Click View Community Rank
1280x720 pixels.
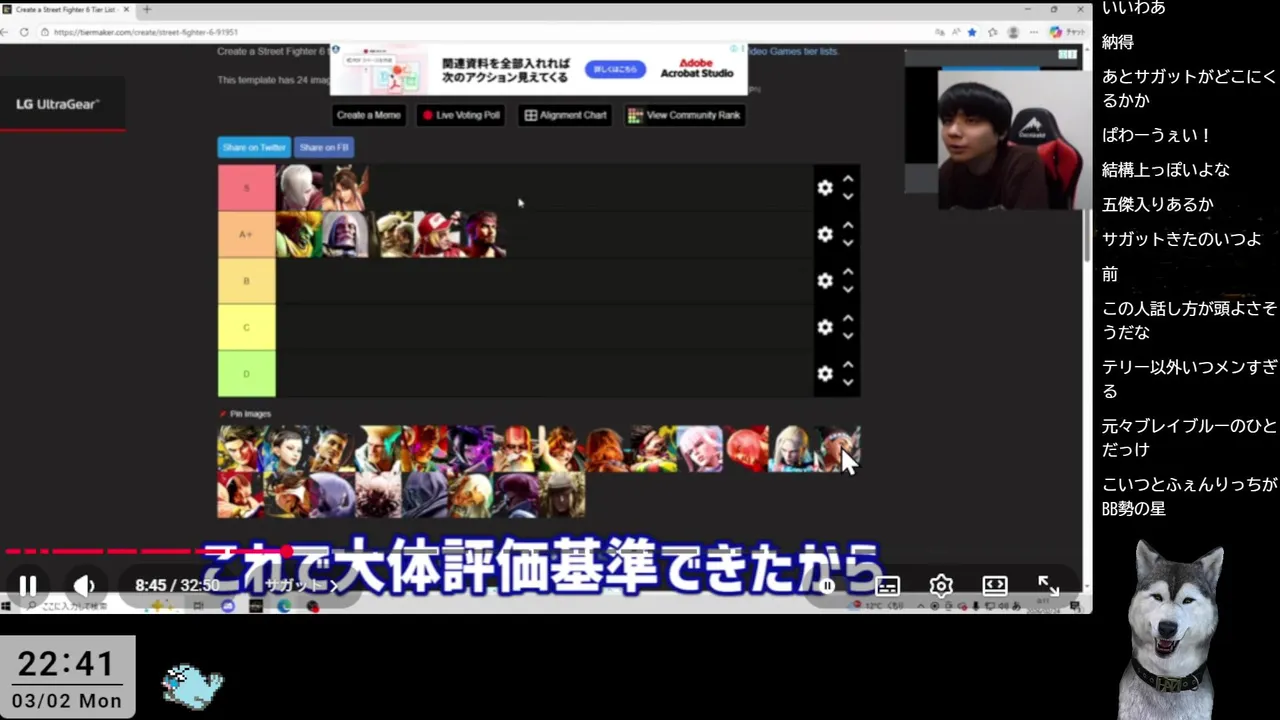(x=685, y=115)
